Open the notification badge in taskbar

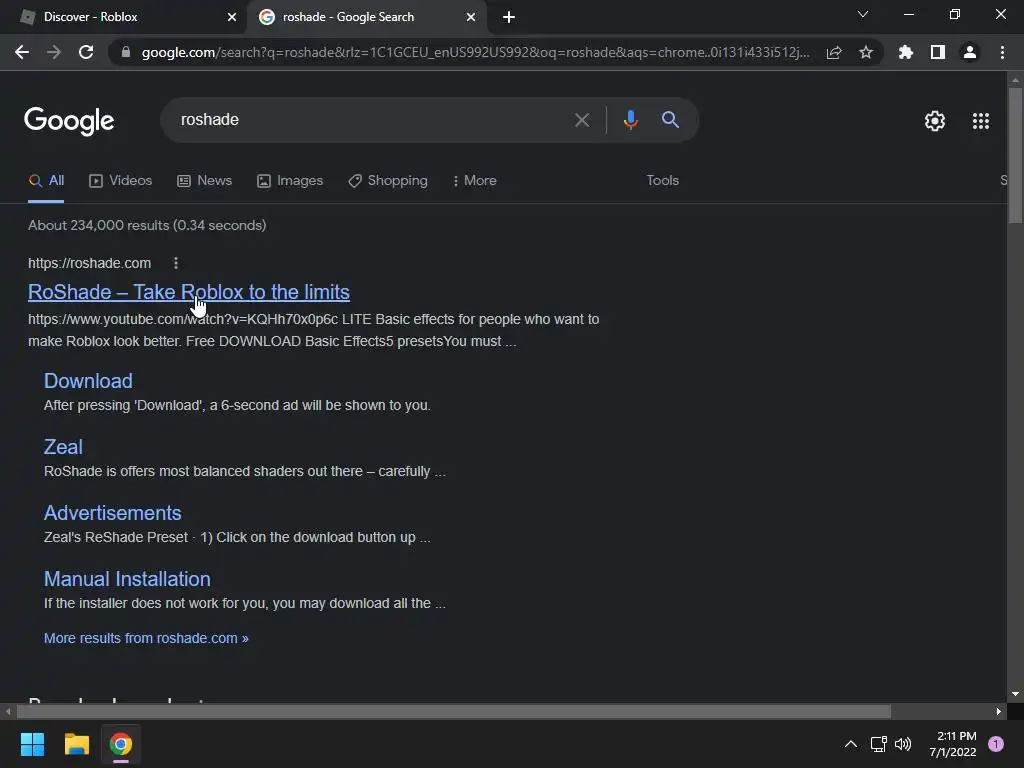coord(996,744)
